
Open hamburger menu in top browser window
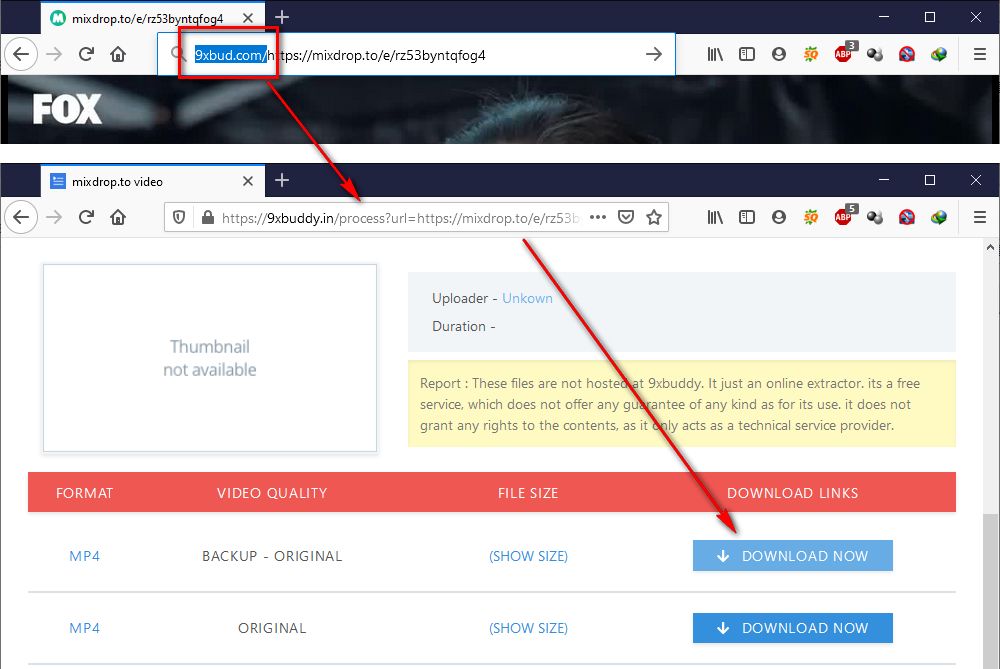[980, 54]
